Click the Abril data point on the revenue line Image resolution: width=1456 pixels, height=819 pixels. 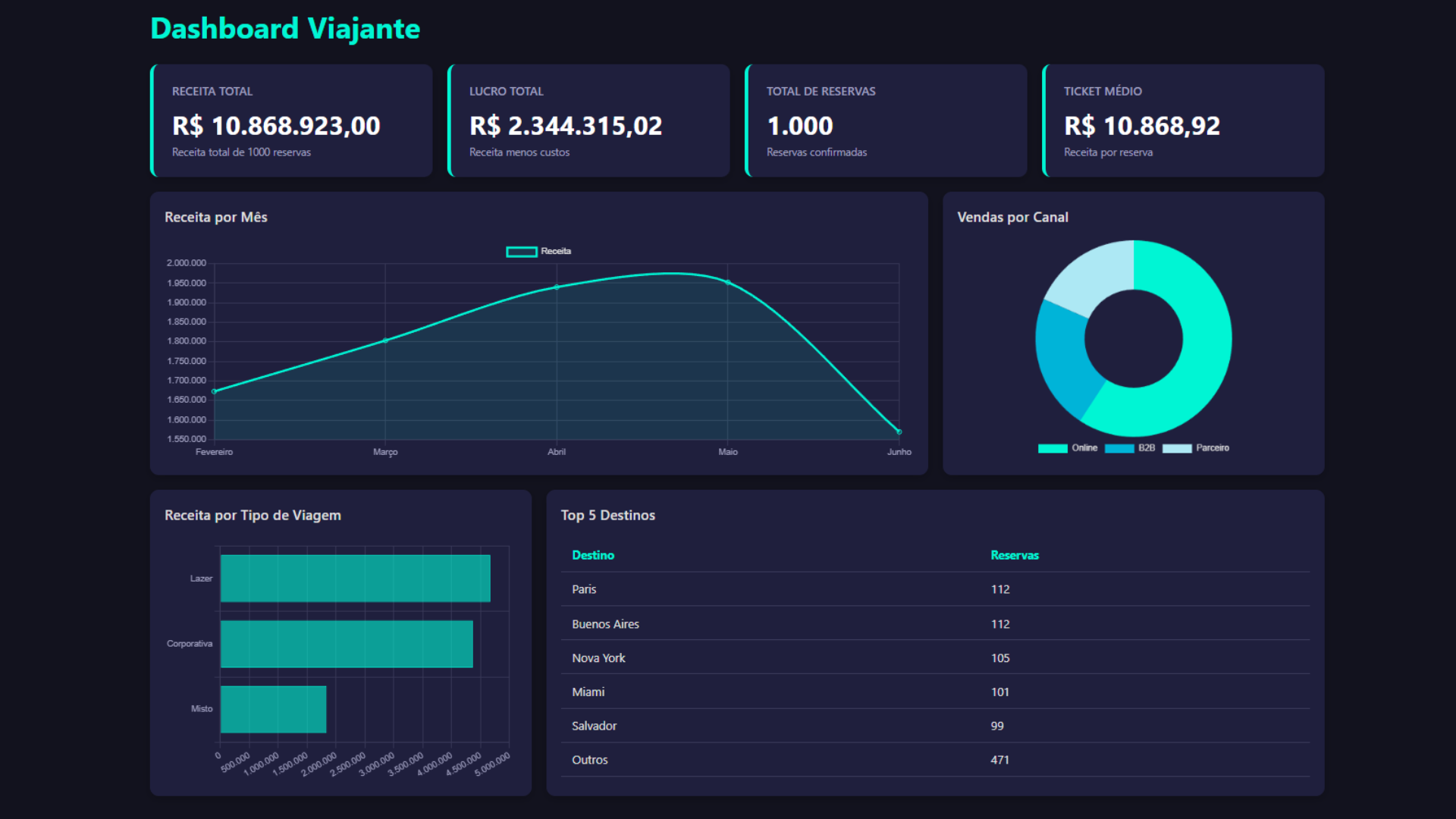tap(557, 287)
